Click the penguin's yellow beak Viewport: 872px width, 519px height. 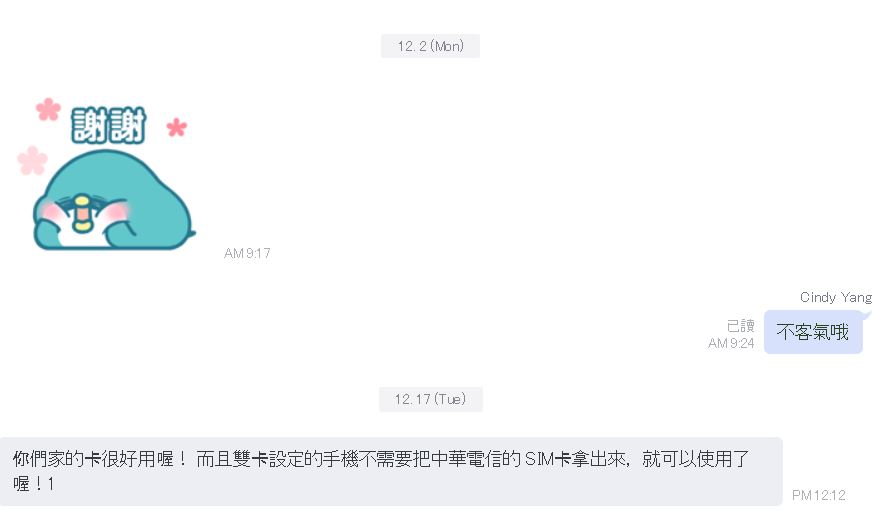coord(82,213)
